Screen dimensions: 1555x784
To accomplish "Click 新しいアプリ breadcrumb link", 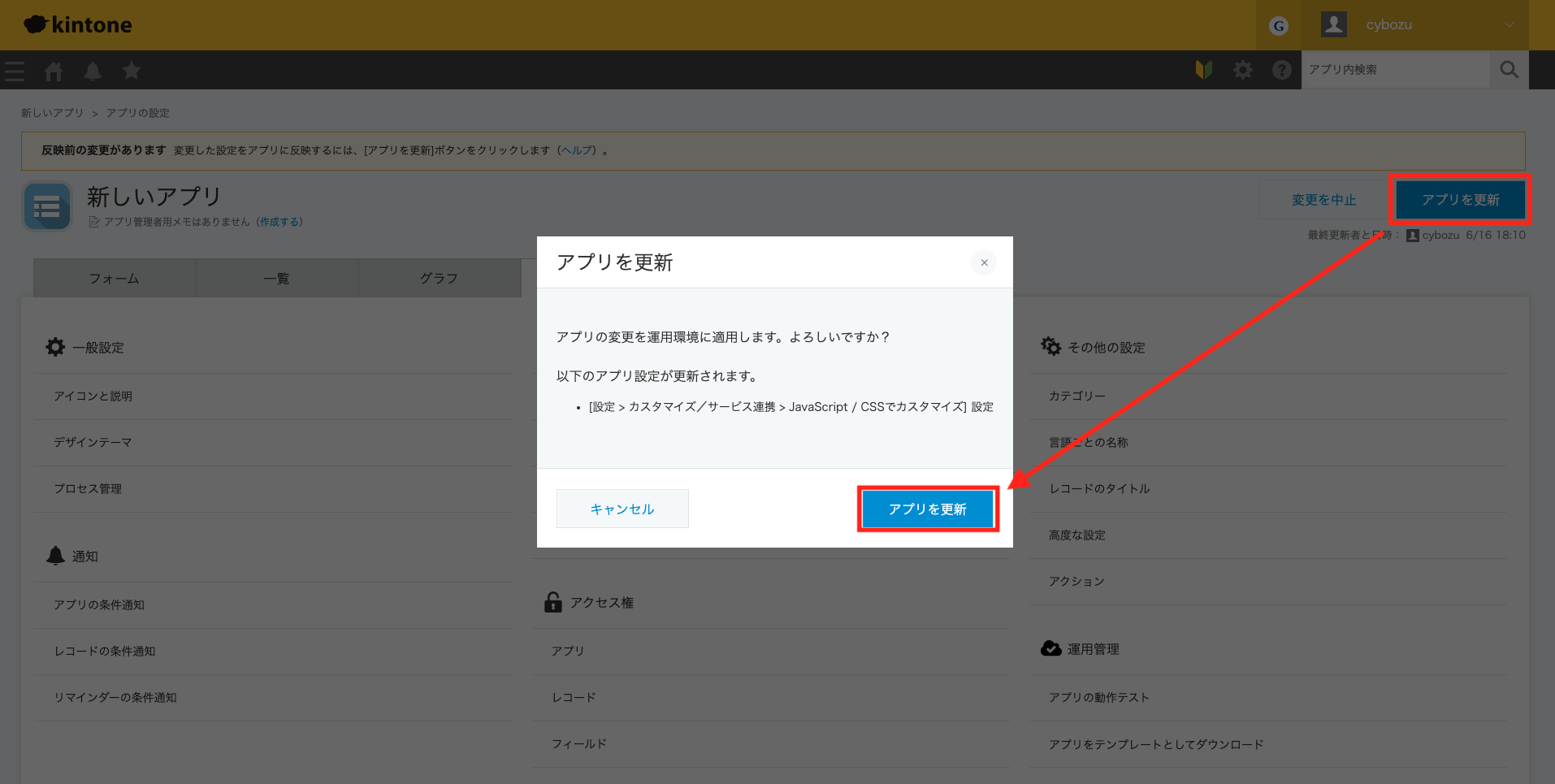I will (52, 113).
